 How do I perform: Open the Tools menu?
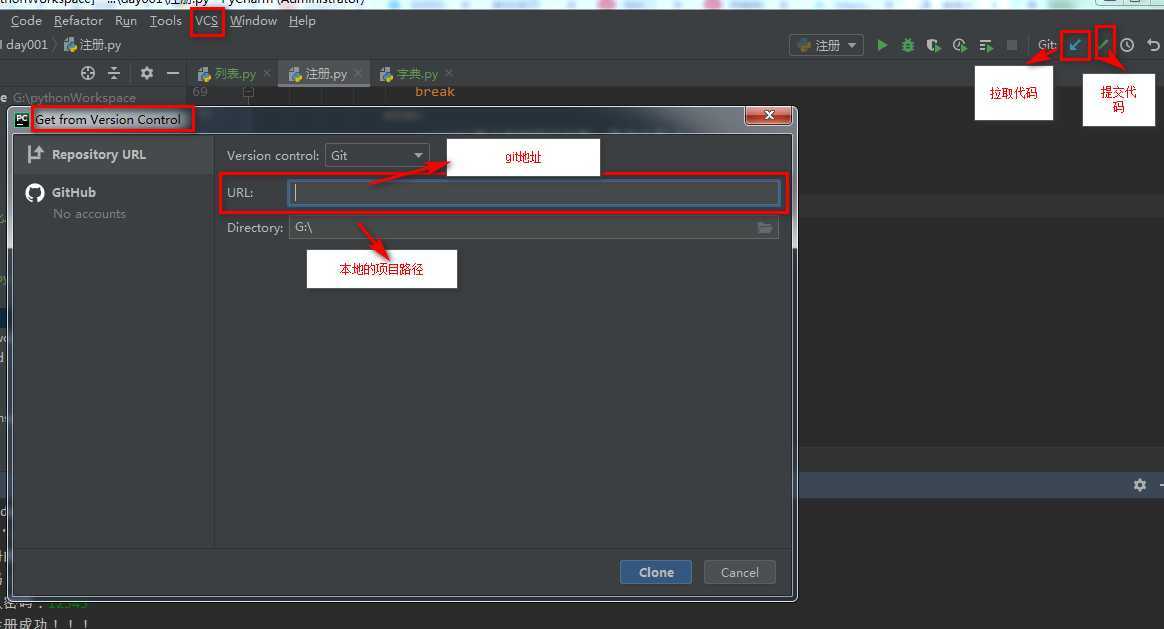click(x=166, y=21)
